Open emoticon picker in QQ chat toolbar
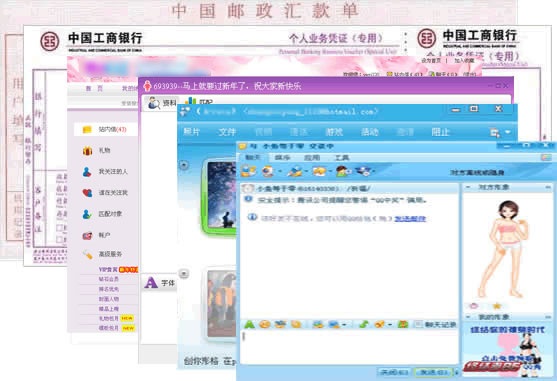Viewport: 557px width, 381px height. [264, 324]
